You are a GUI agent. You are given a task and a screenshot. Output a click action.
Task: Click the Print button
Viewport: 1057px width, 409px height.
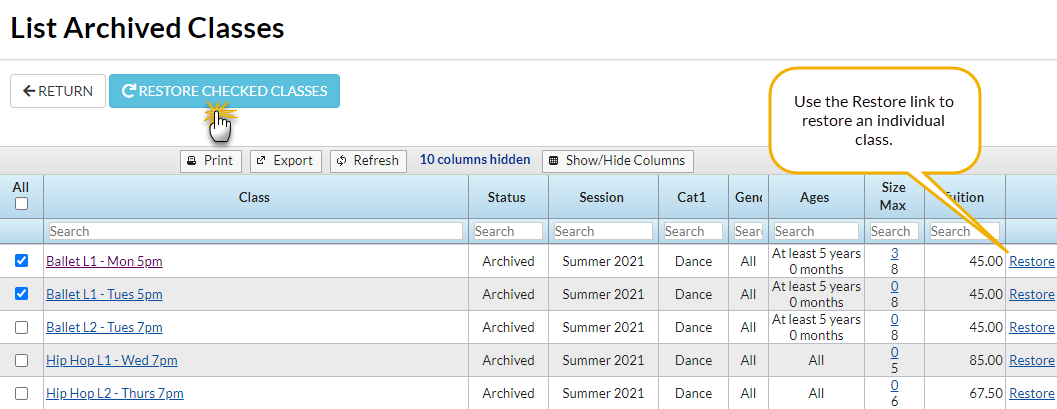pyautogui.click(x=210, y=160)
